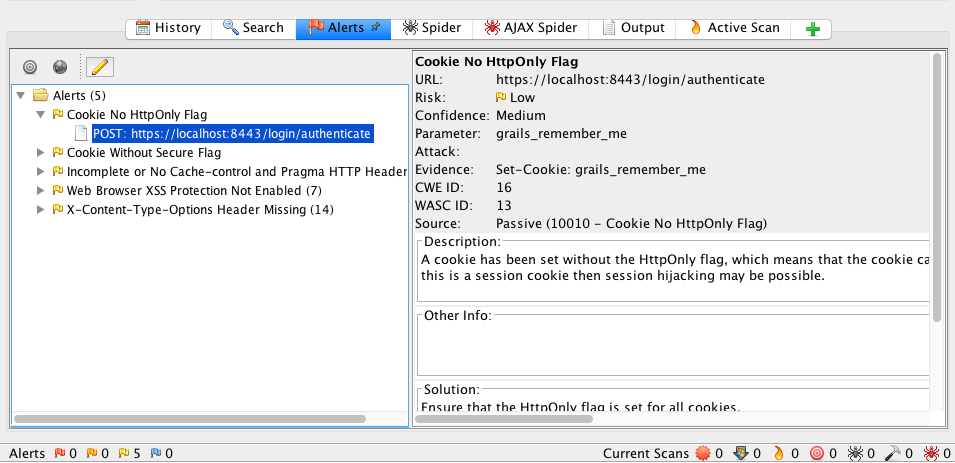
Task: Click the red AJAX spider icon in status bar
Action: [930, 454]
